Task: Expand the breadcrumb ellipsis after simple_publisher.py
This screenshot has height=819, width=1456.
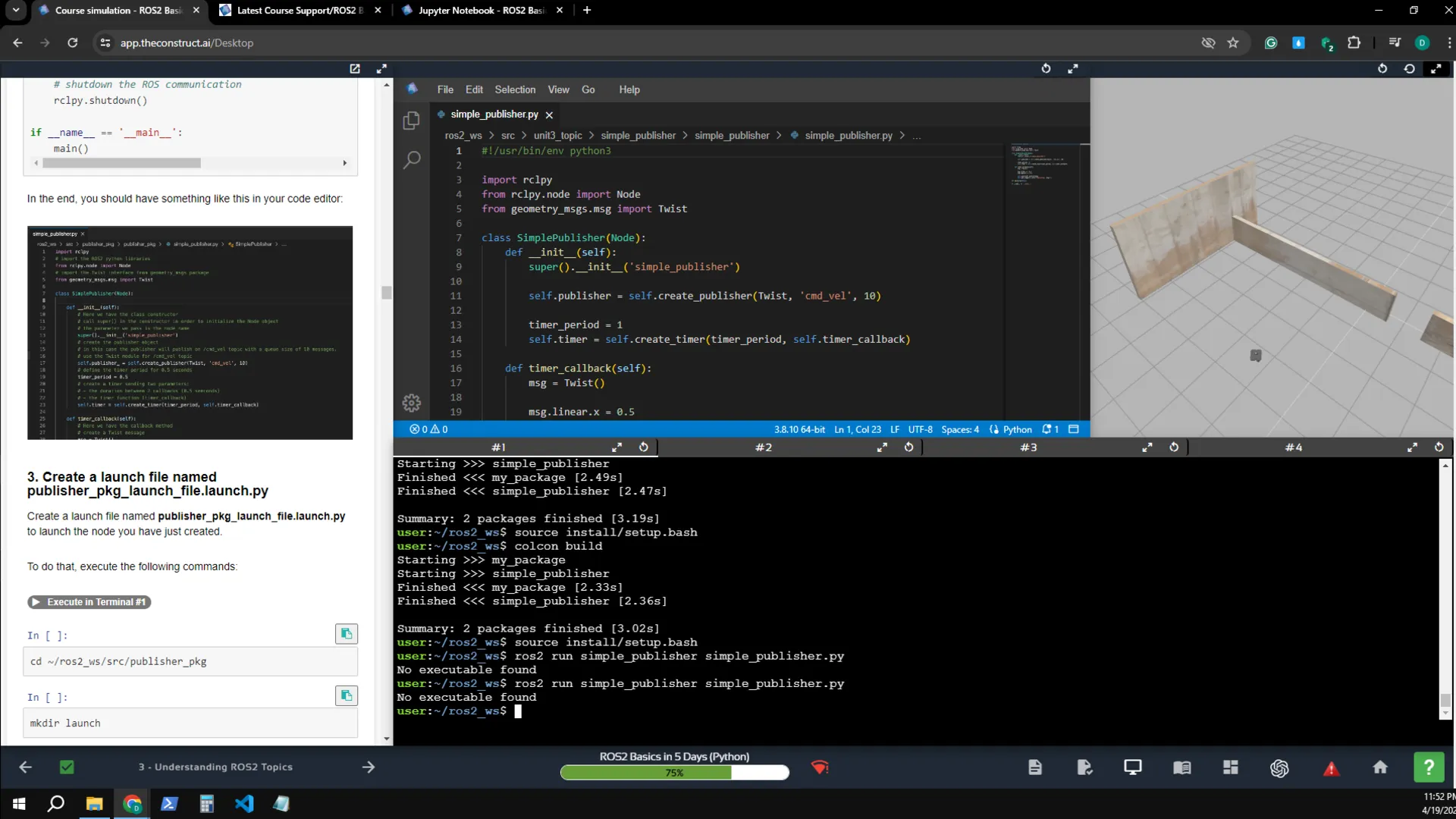Action: click(917, 136)
